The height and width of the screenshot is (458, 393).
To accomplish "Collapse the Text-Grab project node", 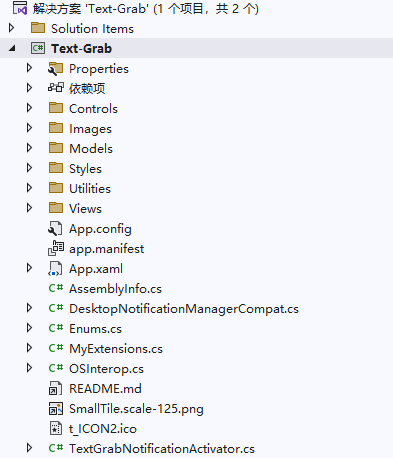I will (12, 49).
